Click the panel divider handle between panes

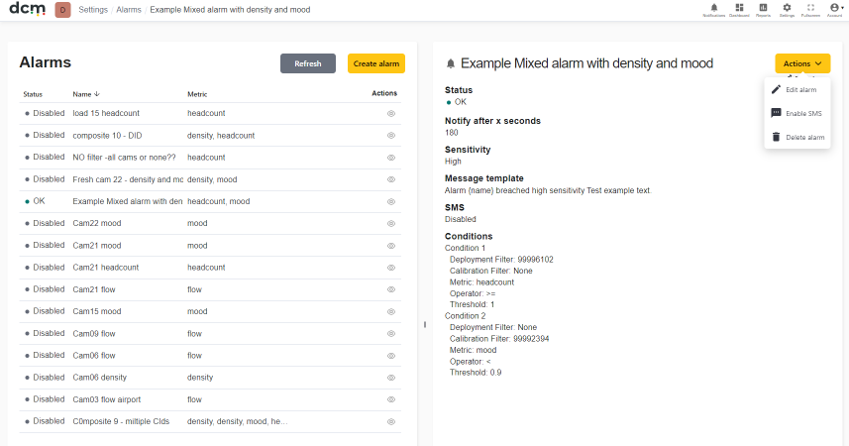point(425,325)
